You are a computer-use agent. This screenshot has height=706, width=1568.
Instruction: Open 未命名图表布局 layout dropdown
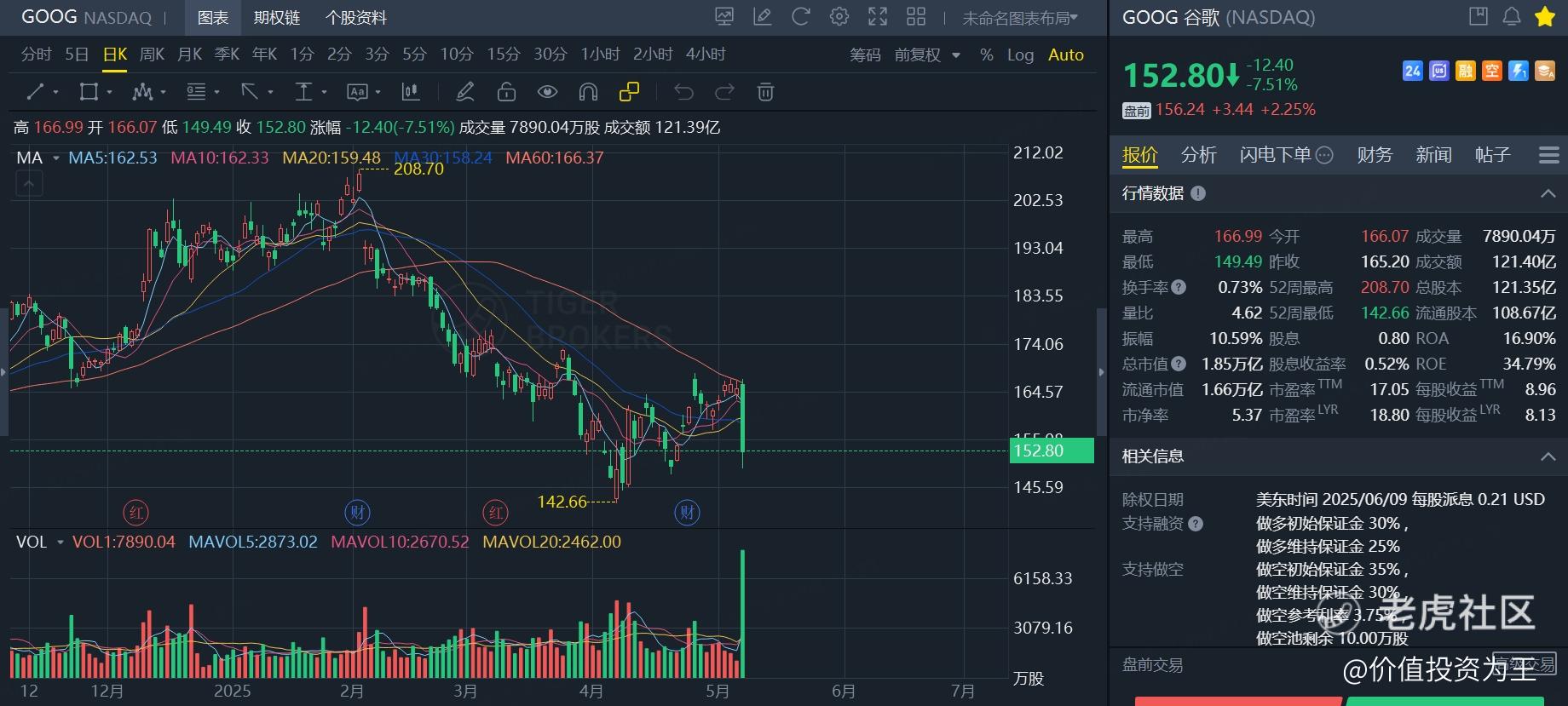click(x=1020, y=18)
